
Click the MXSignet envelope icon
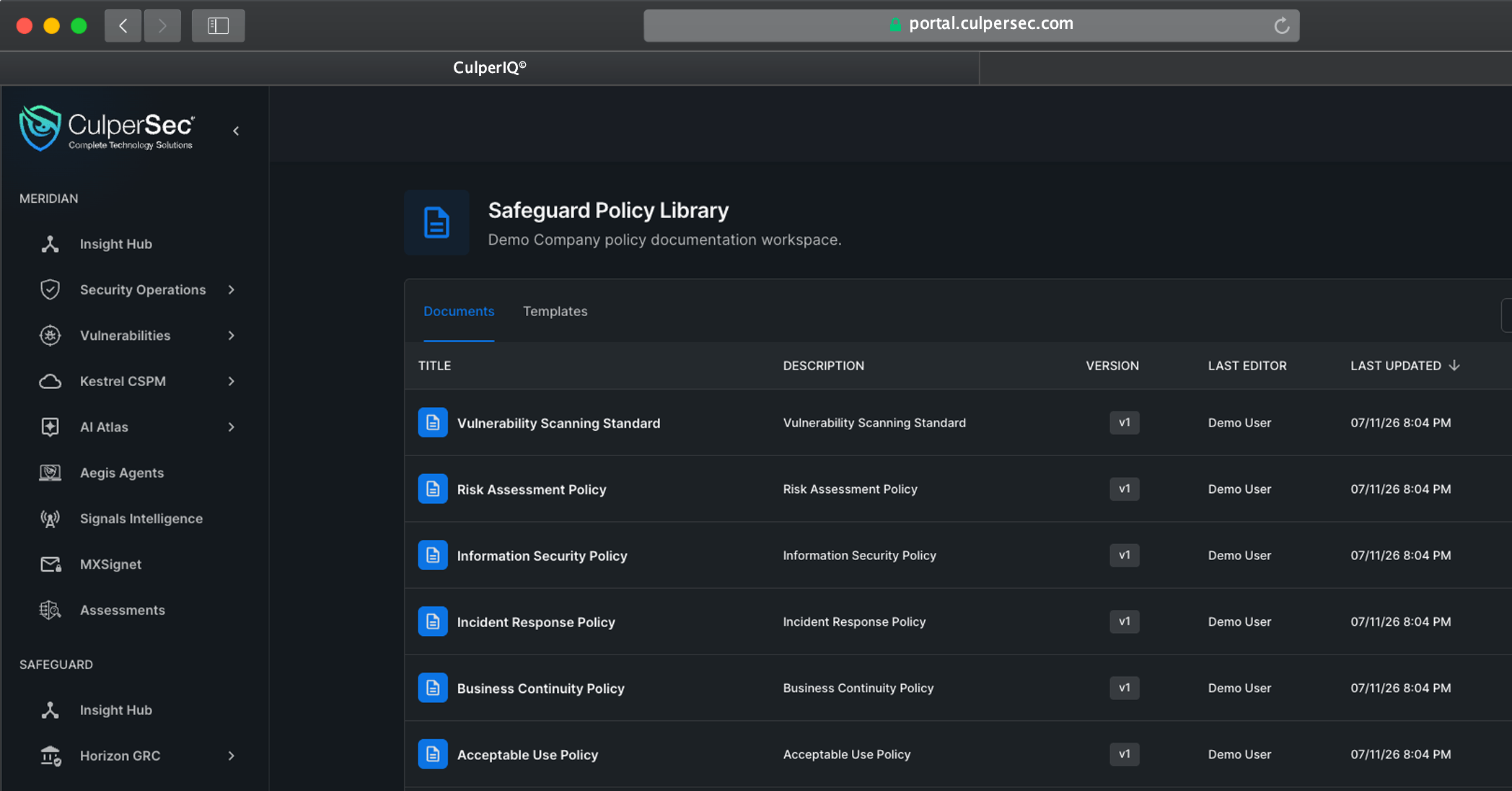point(50,564)
